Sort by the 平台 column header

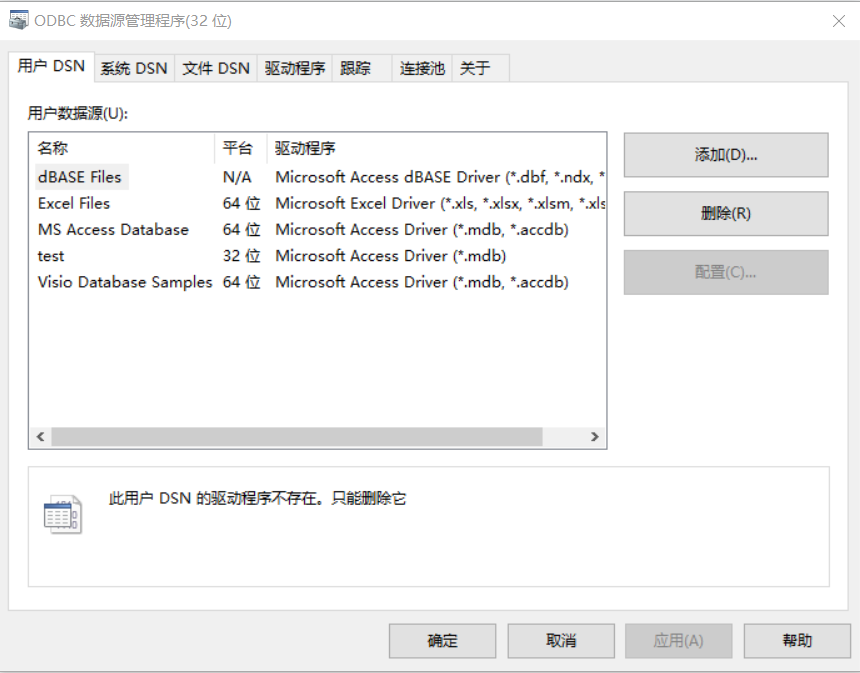tap(241, 148)
